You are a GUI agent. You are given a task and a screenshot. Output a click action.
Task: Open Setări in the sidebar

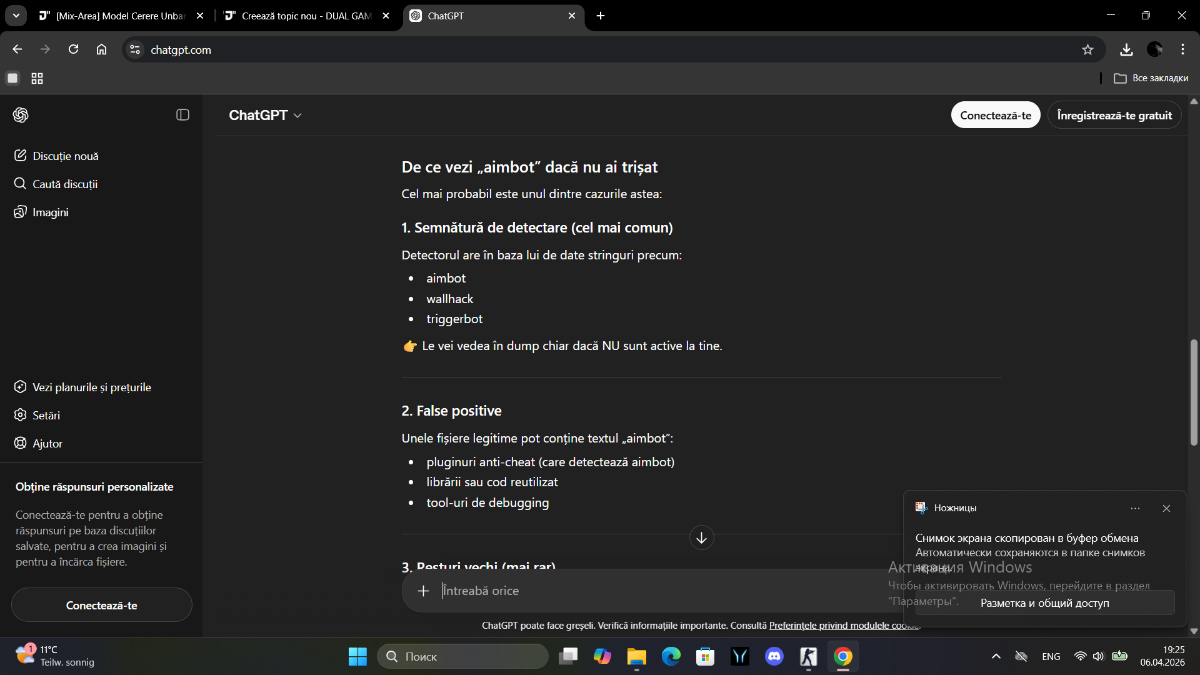click(46, 415)
